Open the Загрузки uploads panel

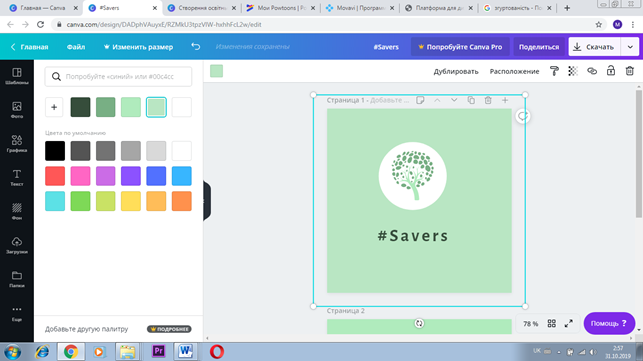click(x=17, y=245)
